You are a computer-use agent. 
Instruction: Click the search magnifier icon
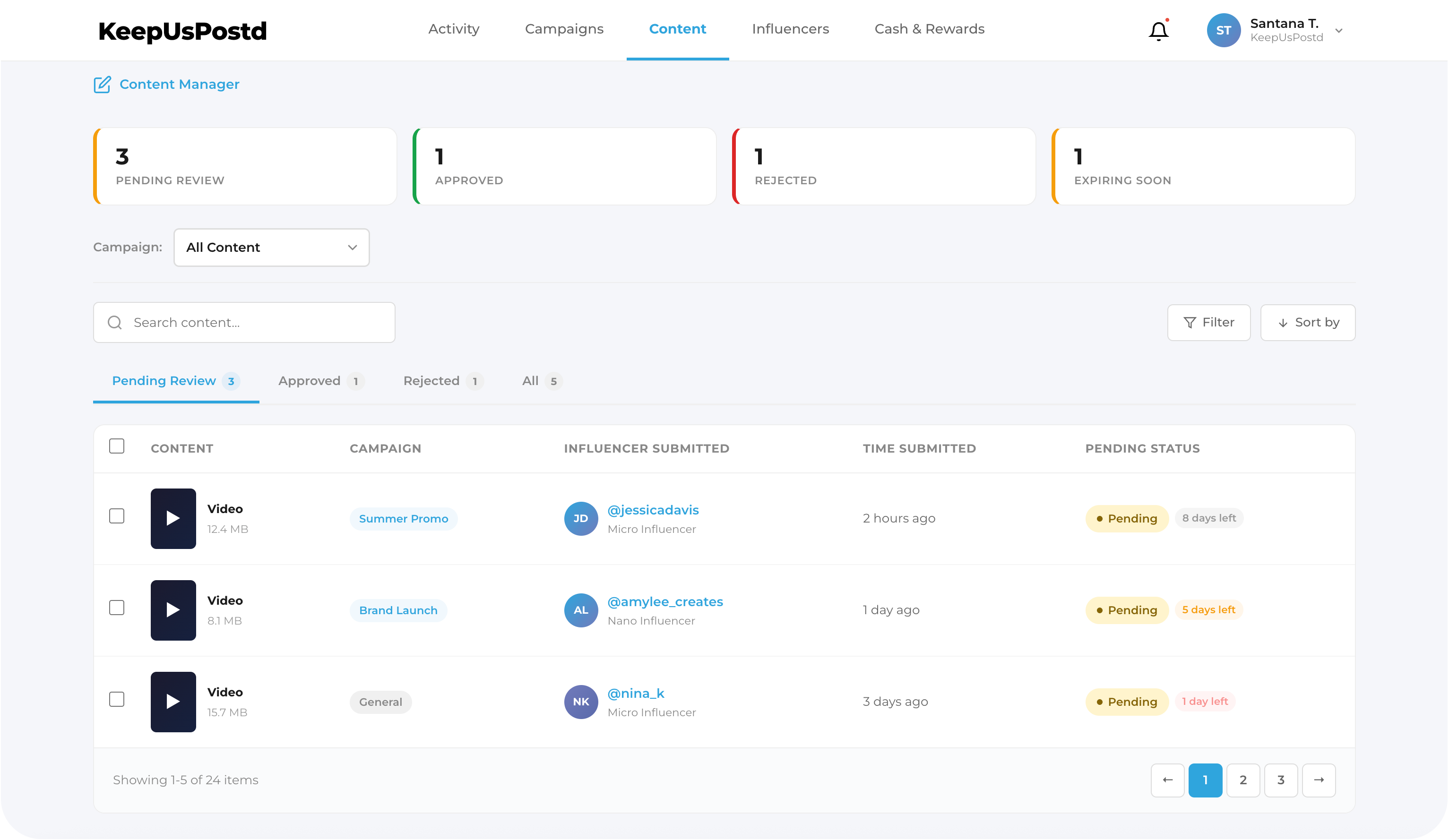point(114,322)
